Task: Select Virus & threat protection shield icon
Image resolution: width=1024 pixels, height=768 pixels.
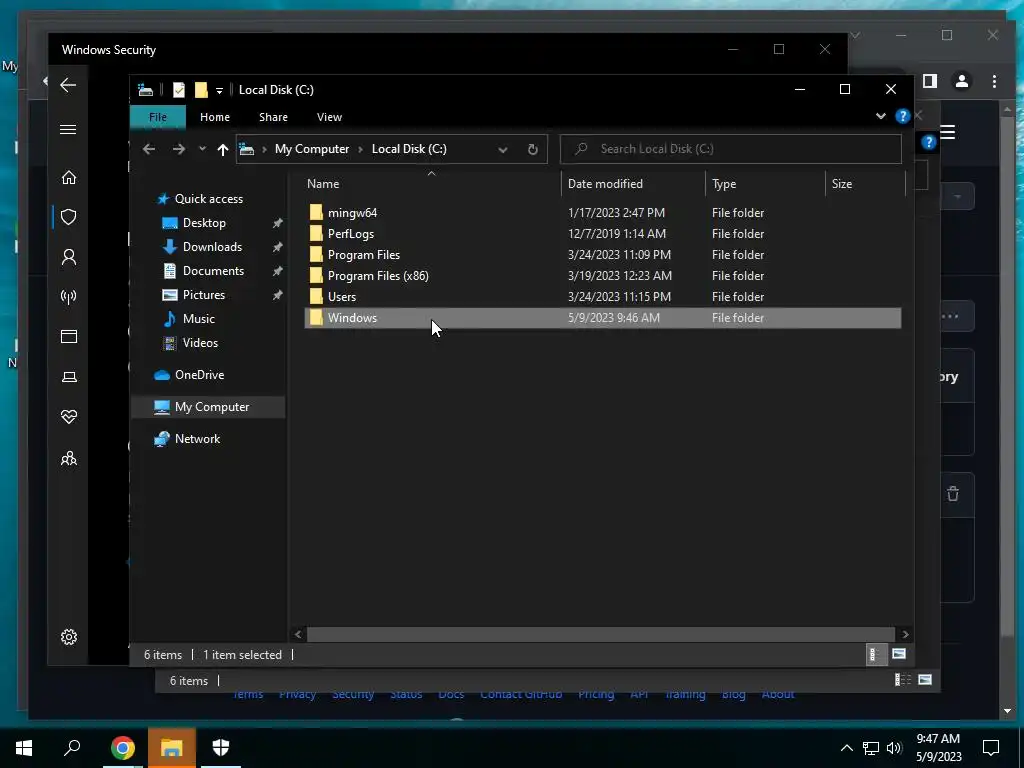Action: pyautogui.click(x=69, y=217)
